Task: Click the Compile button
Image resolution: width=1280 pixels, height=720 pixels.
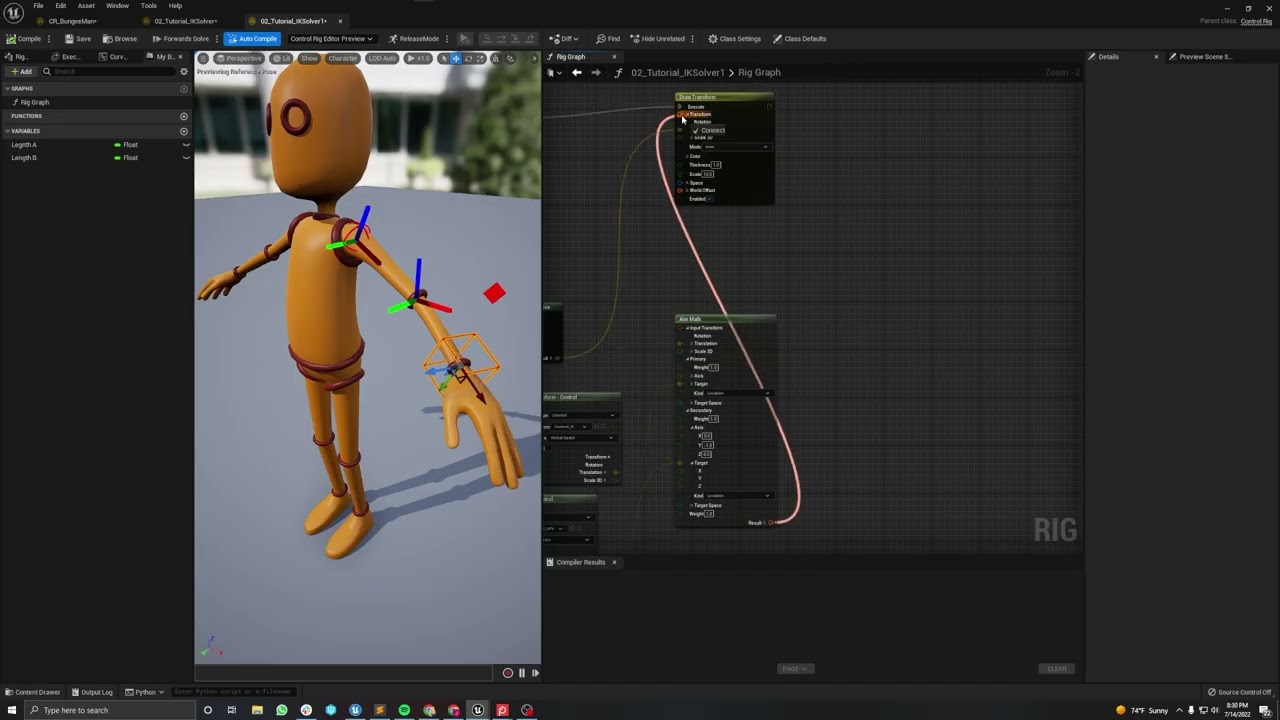Action: (24, 39)
